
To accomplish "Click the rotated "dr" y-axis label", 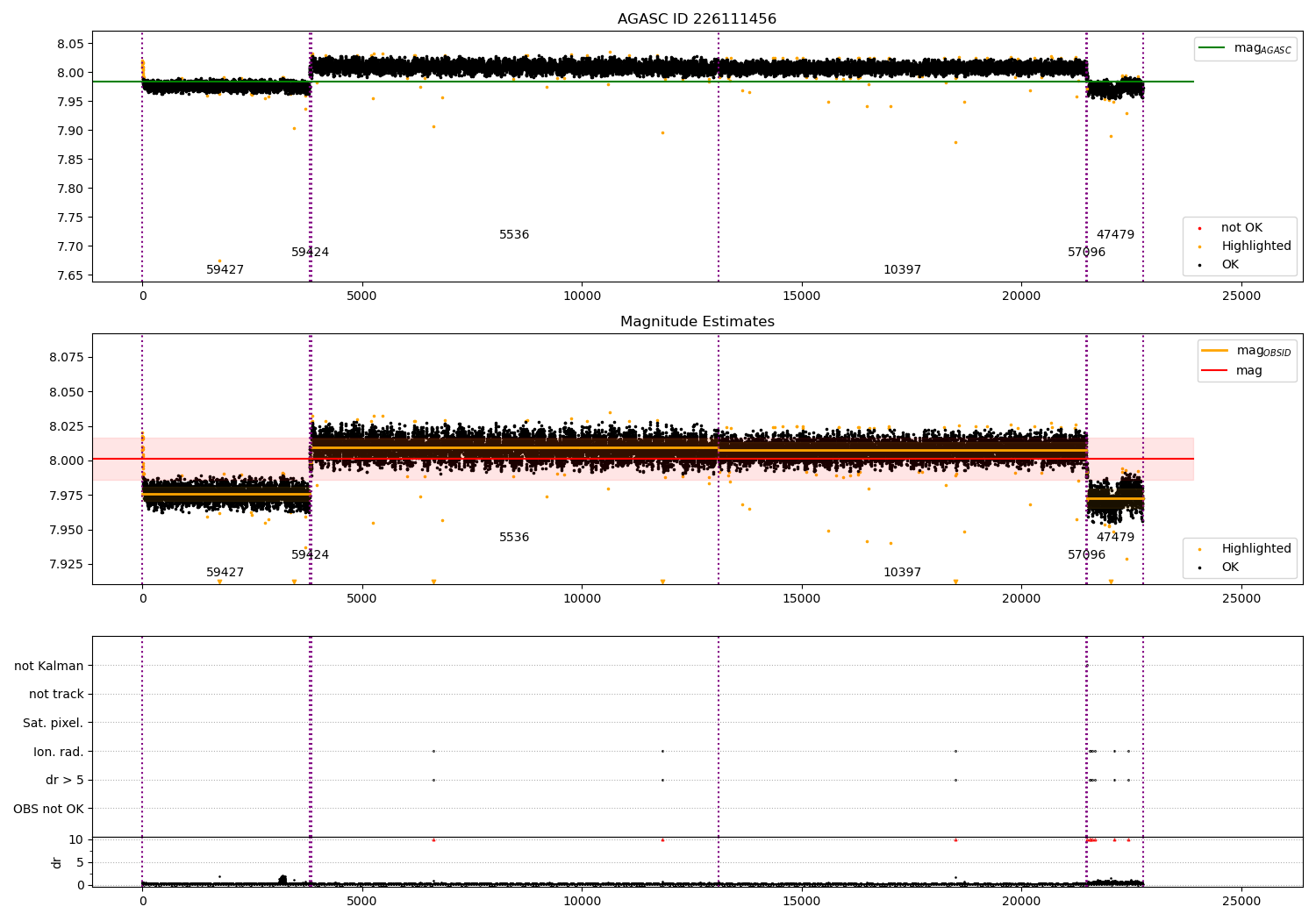I will point(57,862).
